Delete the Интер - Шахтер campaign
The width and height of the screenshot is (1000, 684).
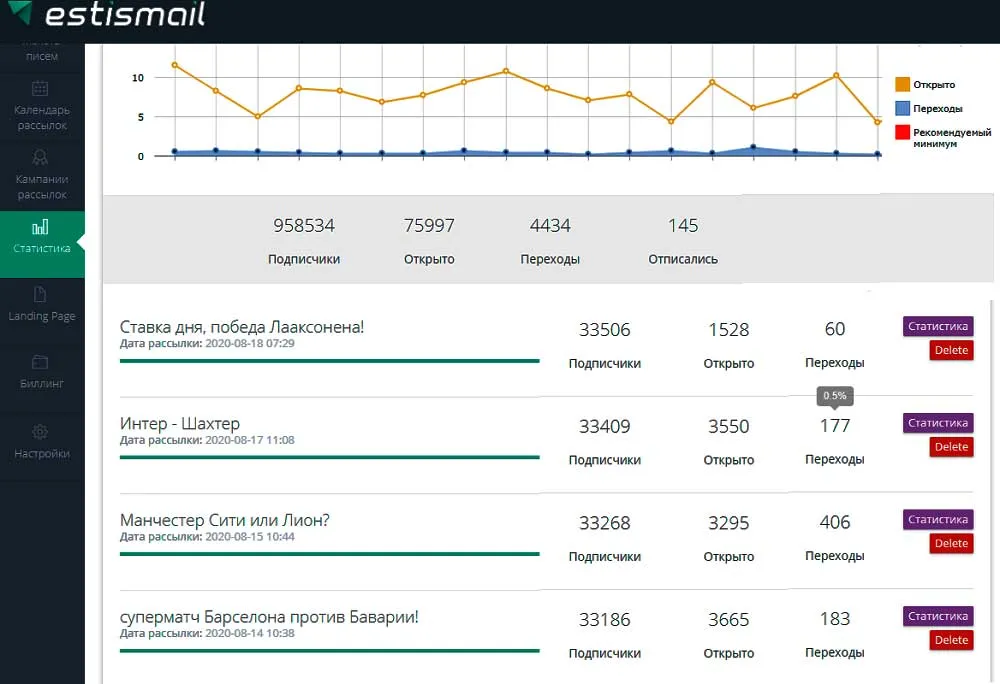pos(951,447)
